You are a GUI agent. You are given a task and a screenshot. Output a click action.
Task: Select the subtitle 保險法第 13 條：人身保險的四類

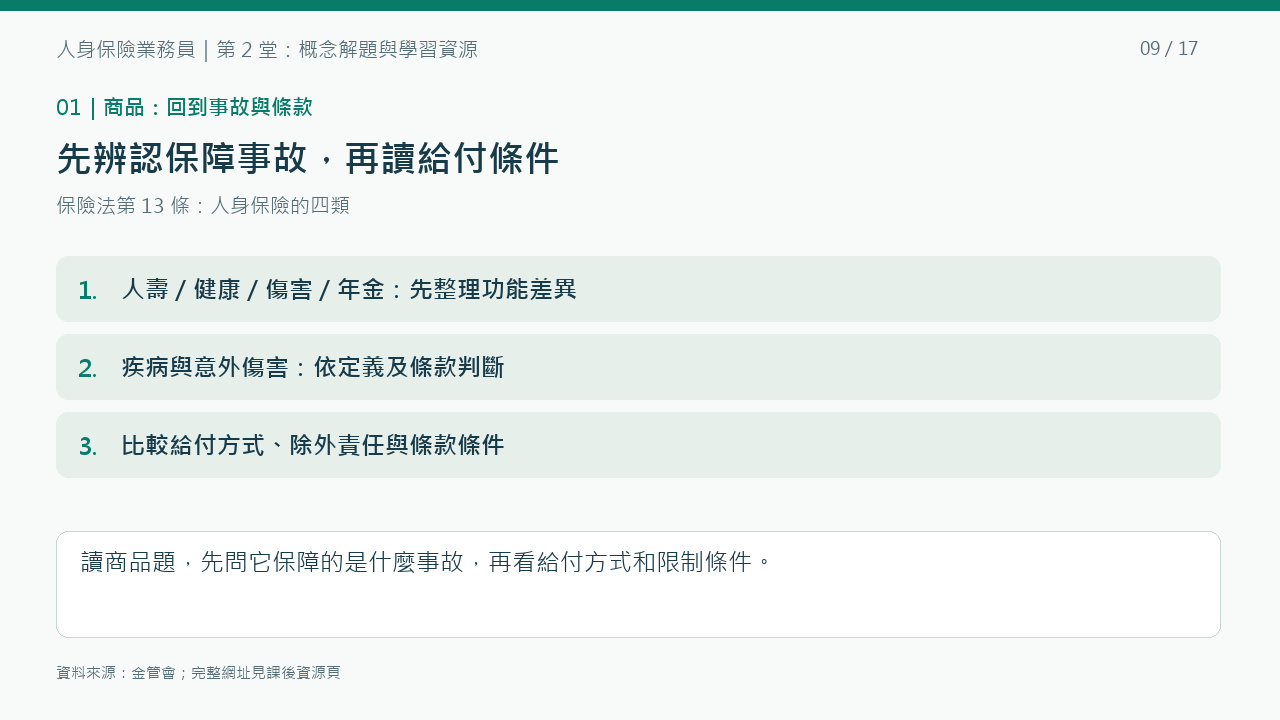click(203, 205)
